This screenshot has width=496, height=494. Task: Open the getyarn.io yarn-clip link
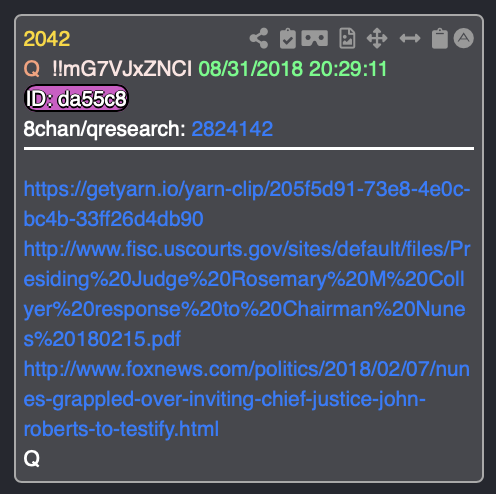click(247, 204)
